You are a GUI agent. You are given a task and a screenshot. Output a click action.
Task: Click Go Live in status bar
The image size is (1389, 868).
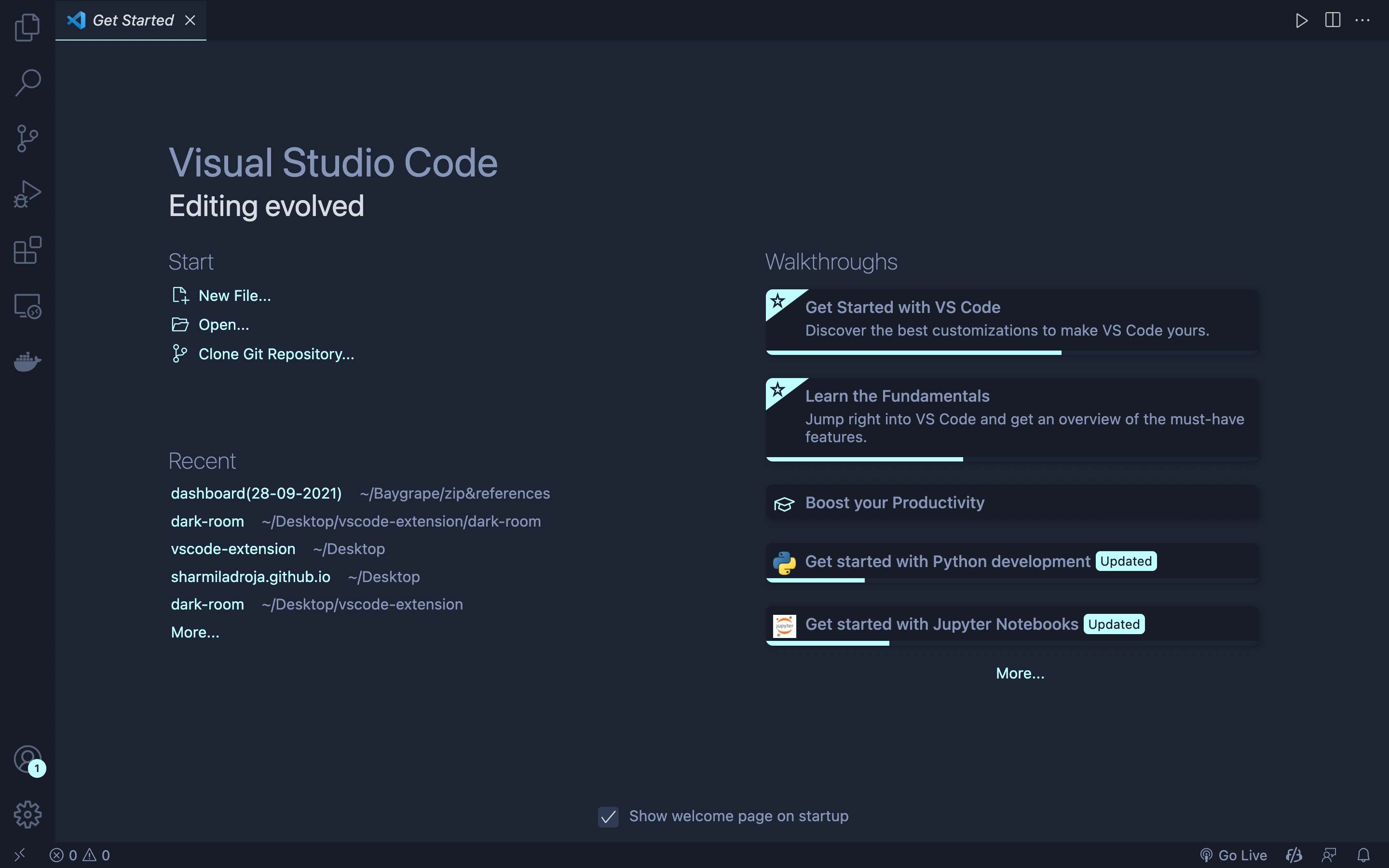click(x=1233, y=855)
